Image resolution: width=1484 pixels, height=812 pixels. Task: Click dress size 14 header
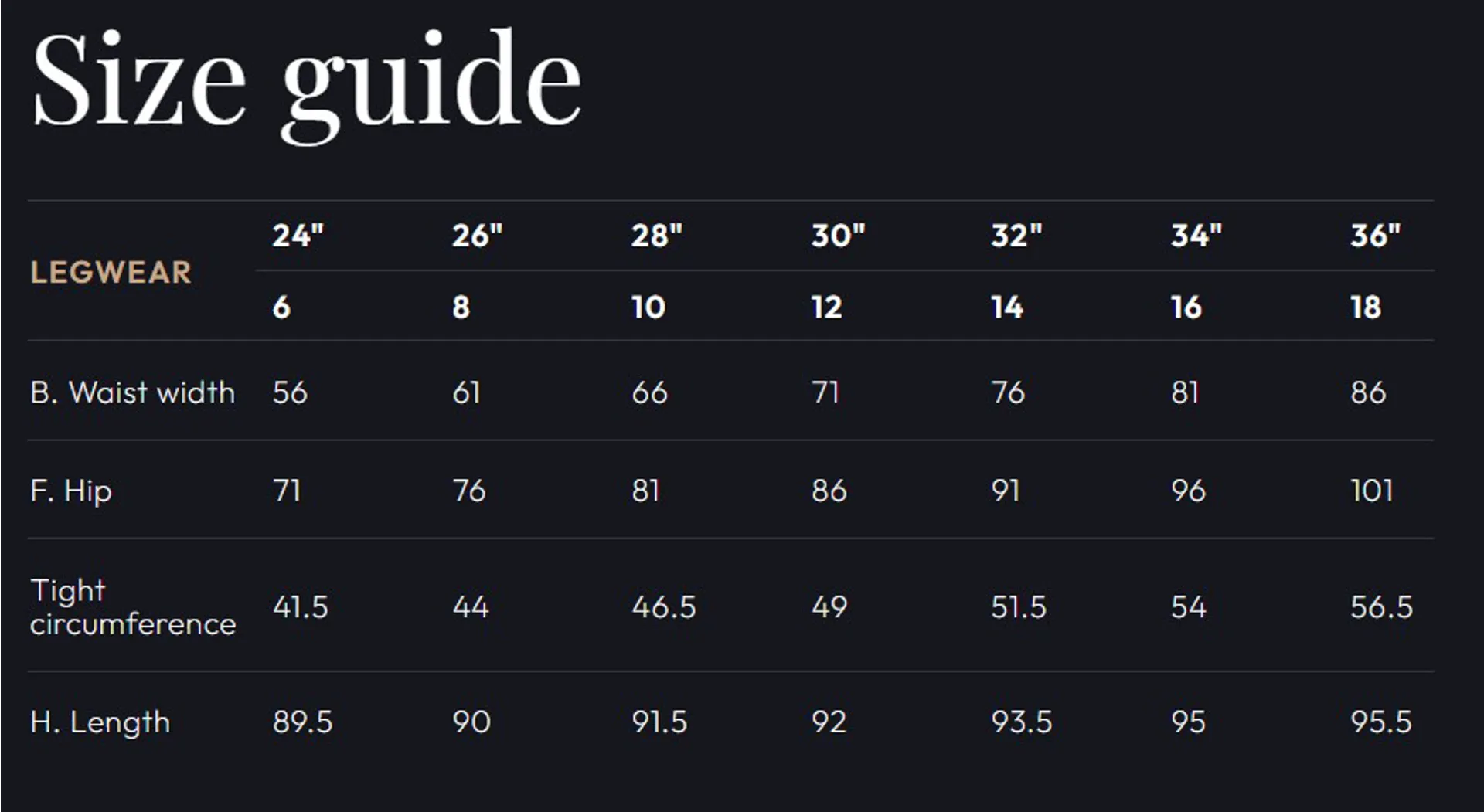1007,307
